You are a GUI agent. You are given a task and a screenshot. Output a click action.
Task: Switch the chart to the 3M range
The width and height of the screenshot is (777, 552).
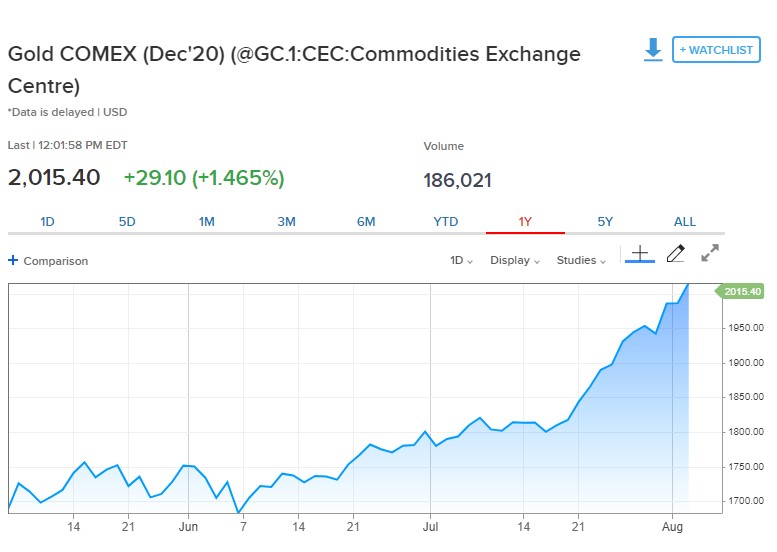tap(287, 222)
